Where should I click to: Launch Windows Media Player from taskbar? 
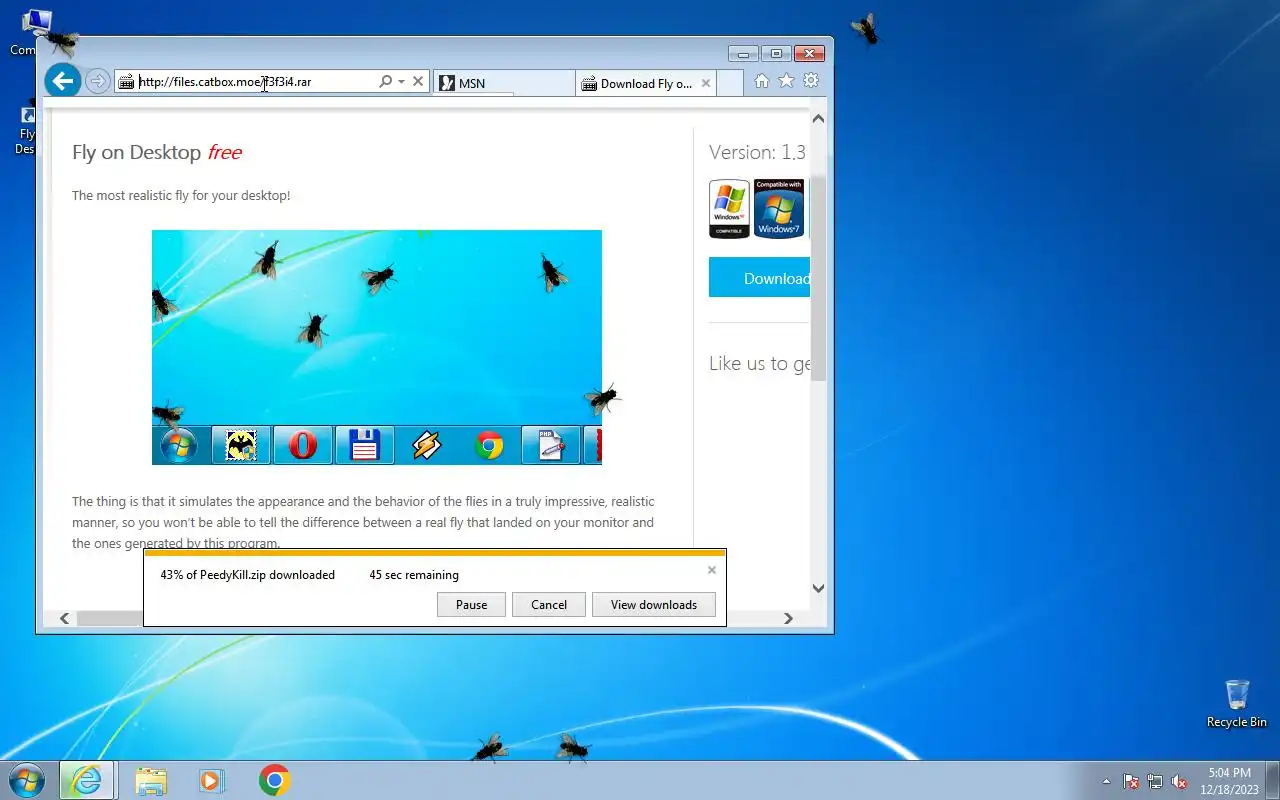point(211,780)
